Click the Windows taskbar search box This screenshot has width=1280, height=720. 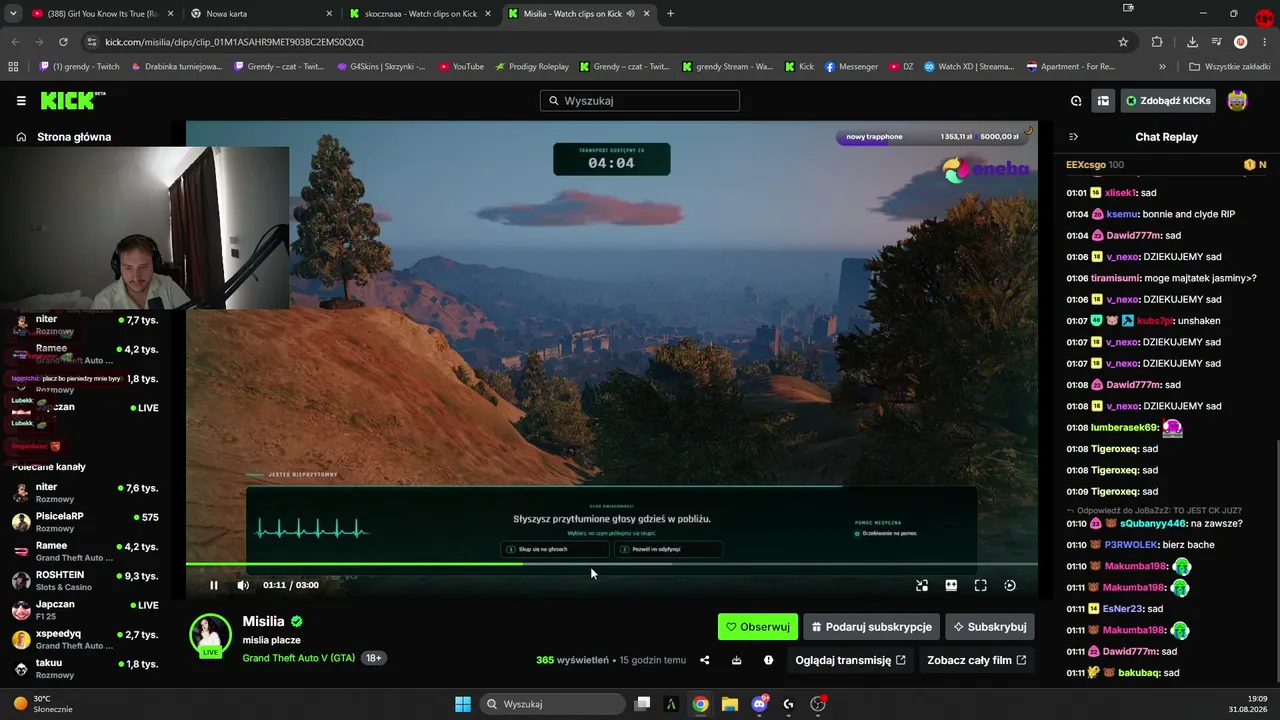point(552,704)
